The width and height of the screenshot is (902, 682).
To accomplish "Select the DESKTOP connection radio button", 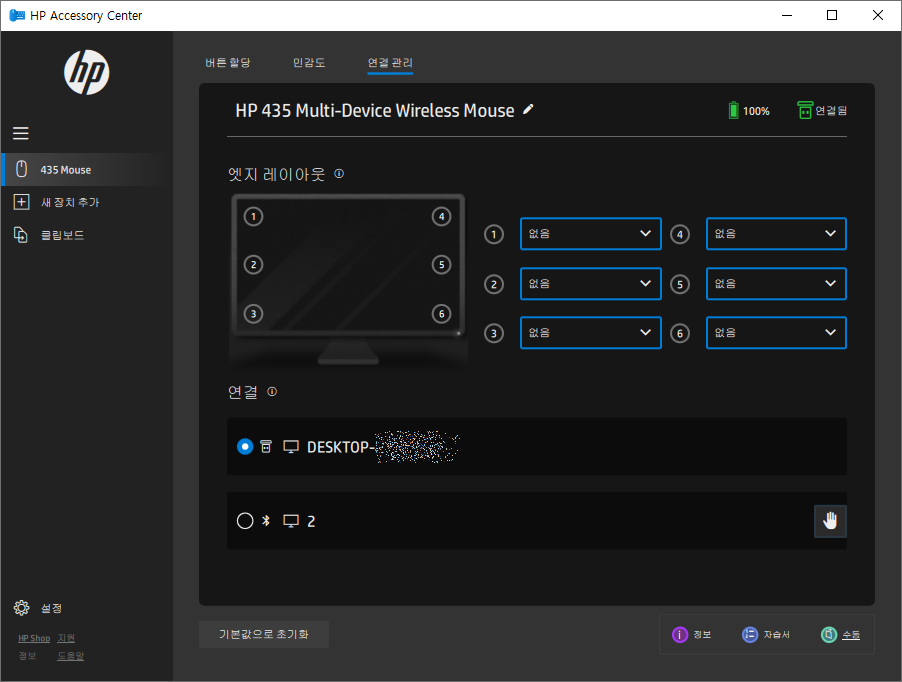I will click(245, 447).
